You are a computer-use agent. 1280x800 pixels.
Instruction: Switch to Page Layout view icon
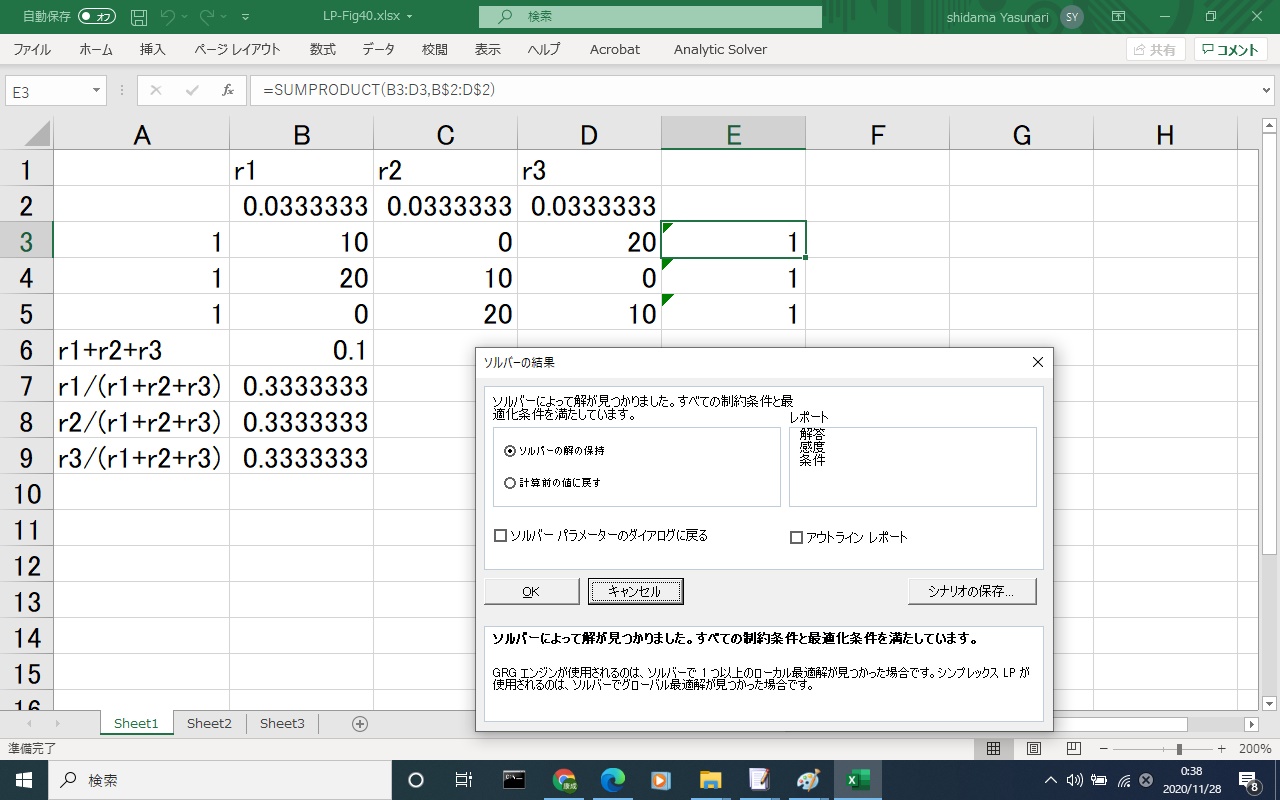1033,749
